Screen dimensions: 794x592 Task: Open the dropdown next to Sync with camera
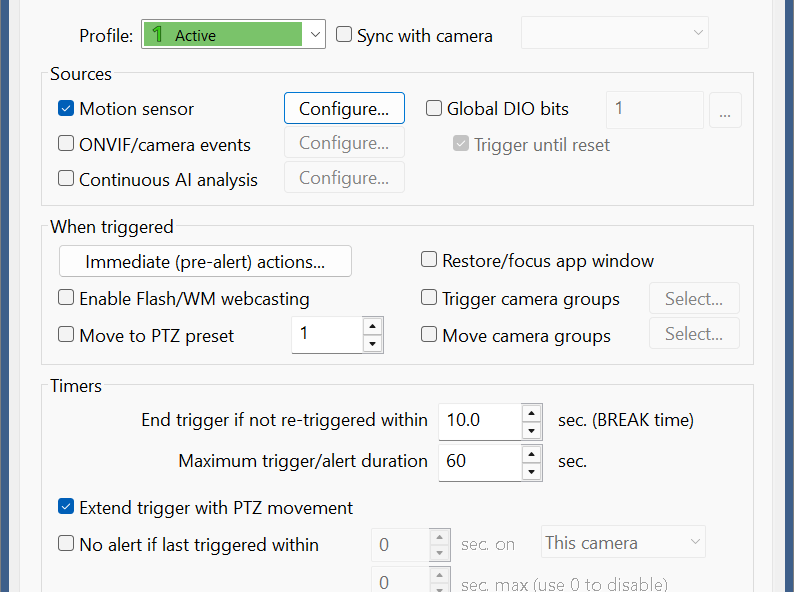click(615, 33)
